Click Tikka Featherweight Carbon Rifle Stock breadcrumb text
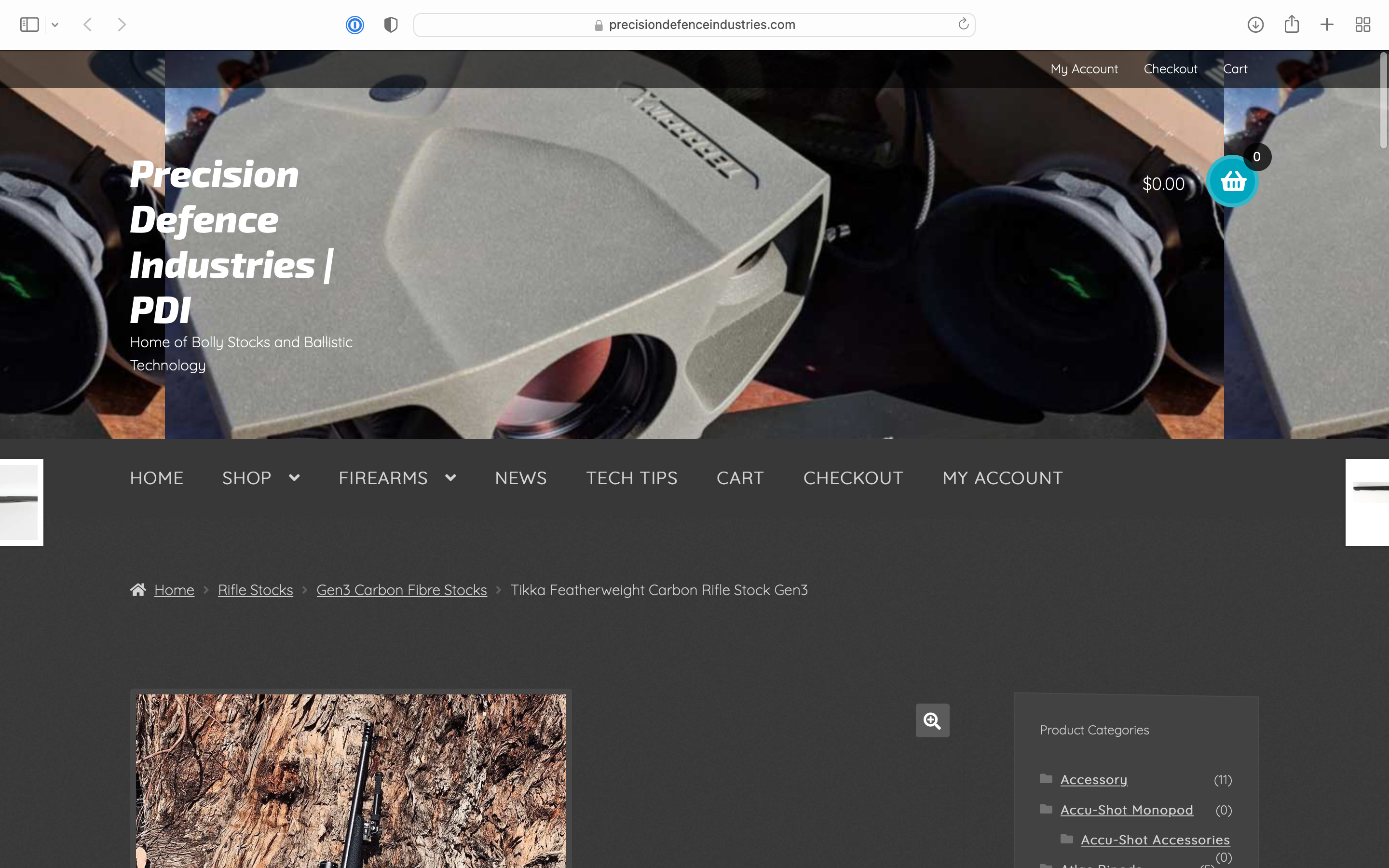Viewport: 1389px width, 868px height. (659, 590)
